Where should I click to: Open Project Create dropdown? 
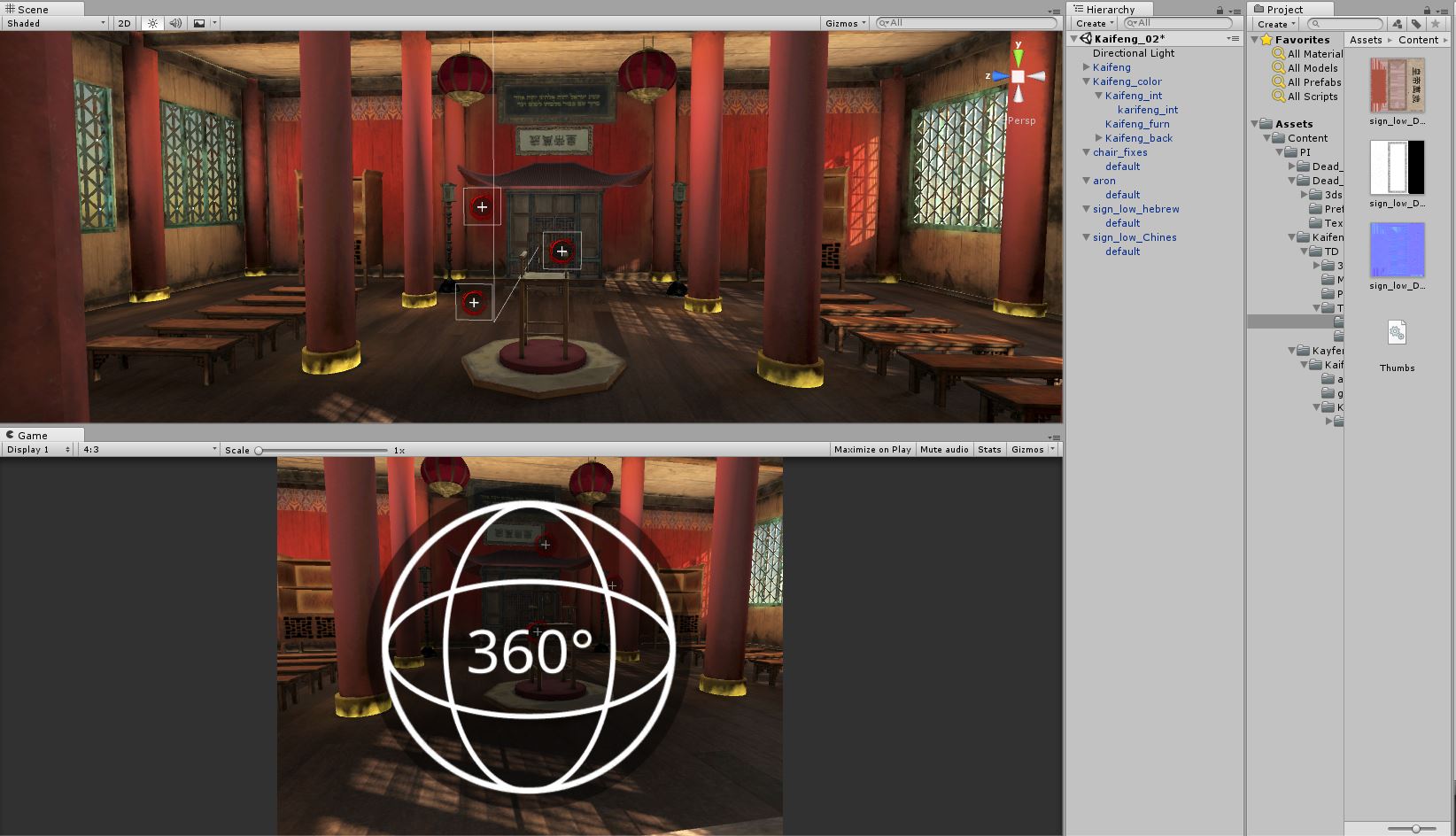coord(1276,24)
